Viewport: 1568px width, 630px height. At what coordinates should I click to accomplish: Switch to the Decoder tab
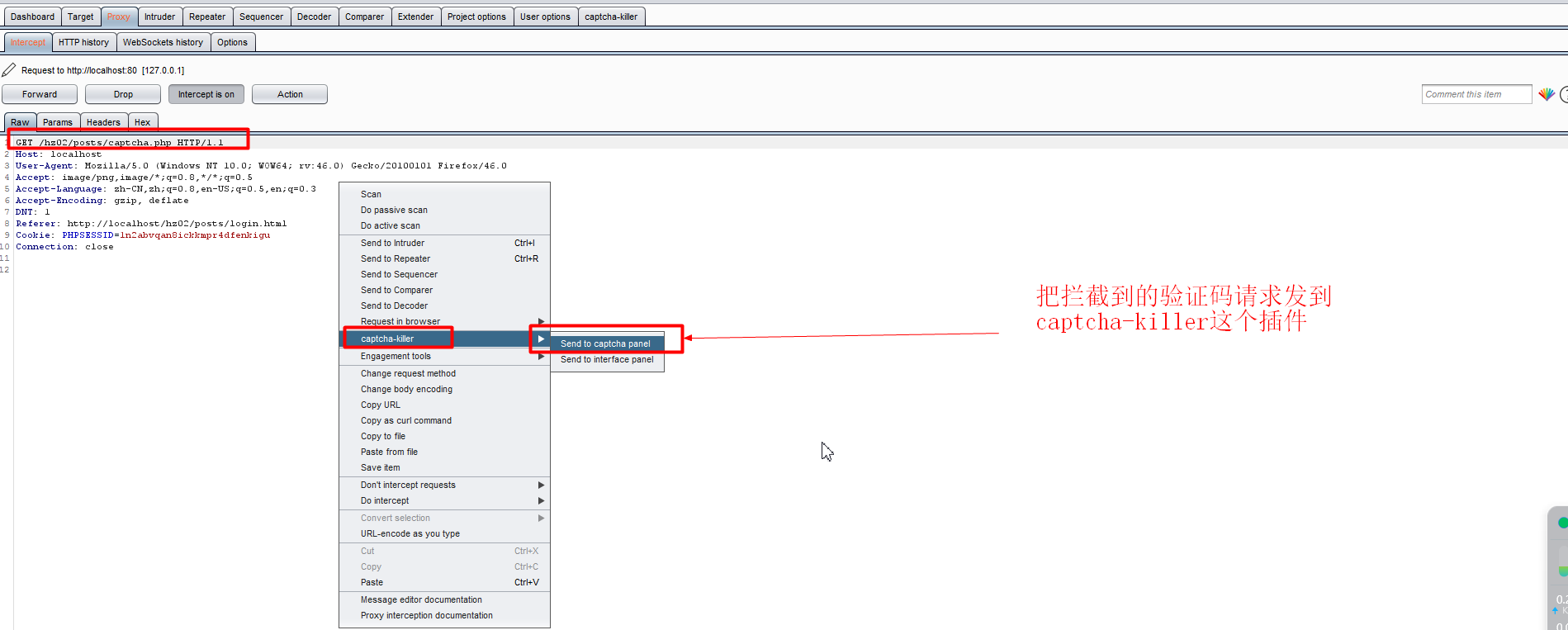[314, 17]
